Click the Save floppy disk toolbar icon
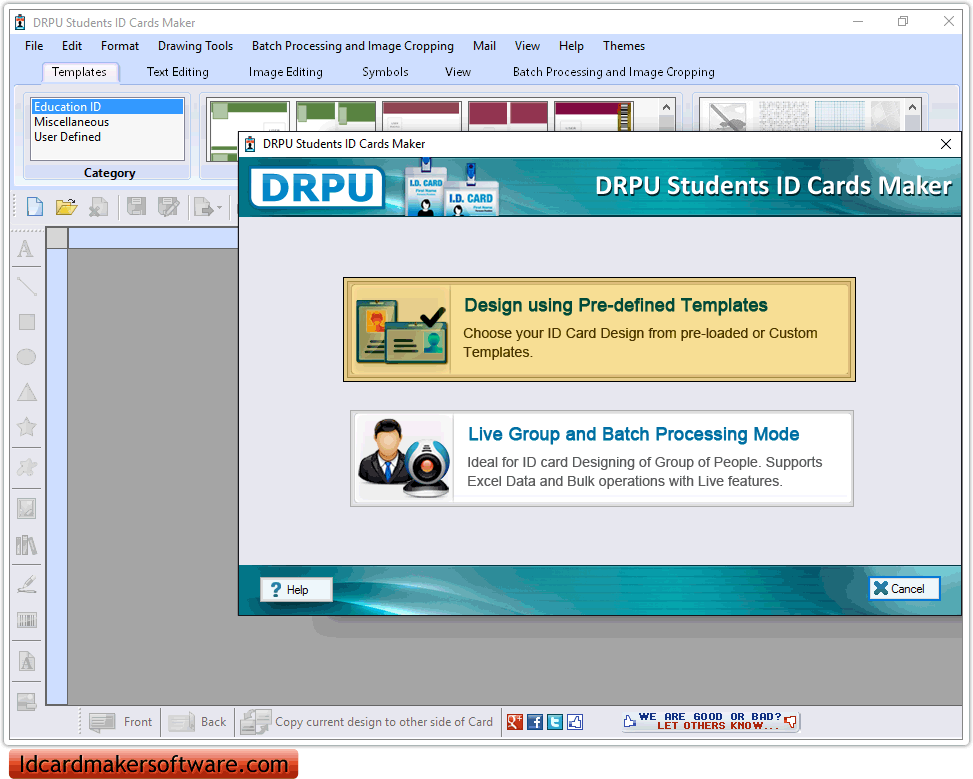Screen dimensions: 973x779 coord(137,207)
